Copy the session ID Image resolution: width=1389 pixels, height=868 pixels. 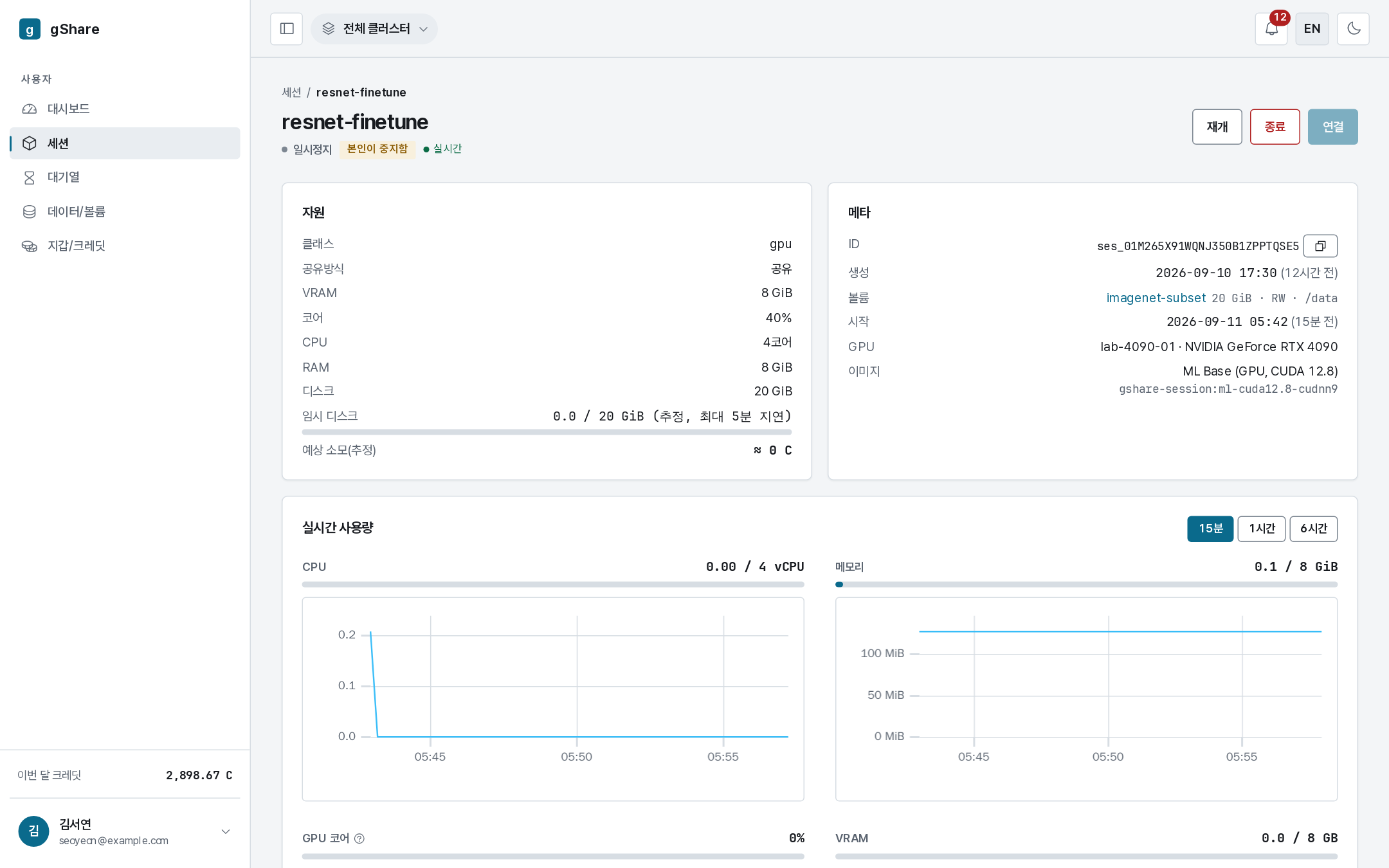coord(1320,246)
